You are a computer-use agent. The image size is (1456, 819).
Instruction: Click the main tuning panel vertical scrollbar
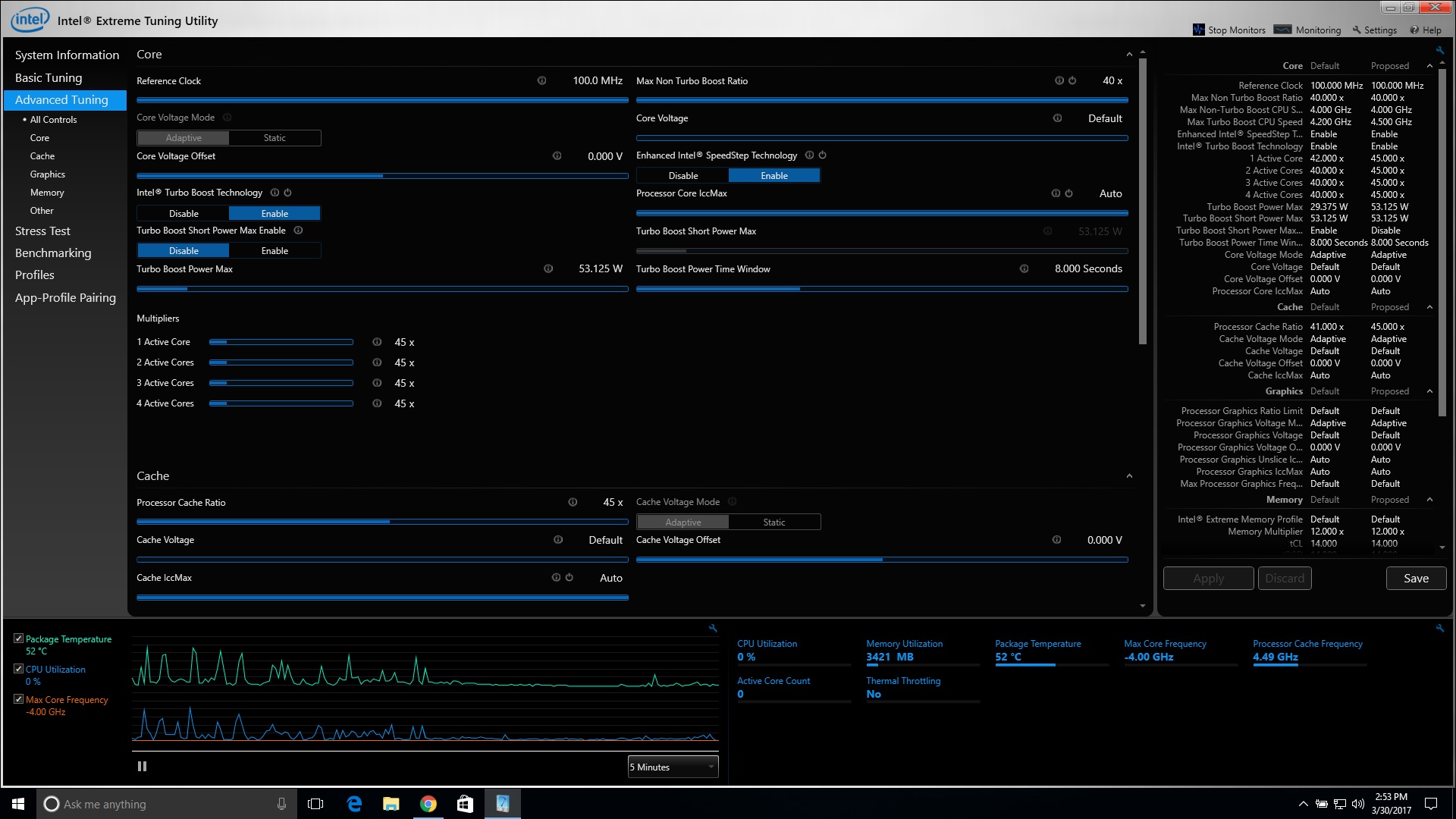[x=1143, y=201]
